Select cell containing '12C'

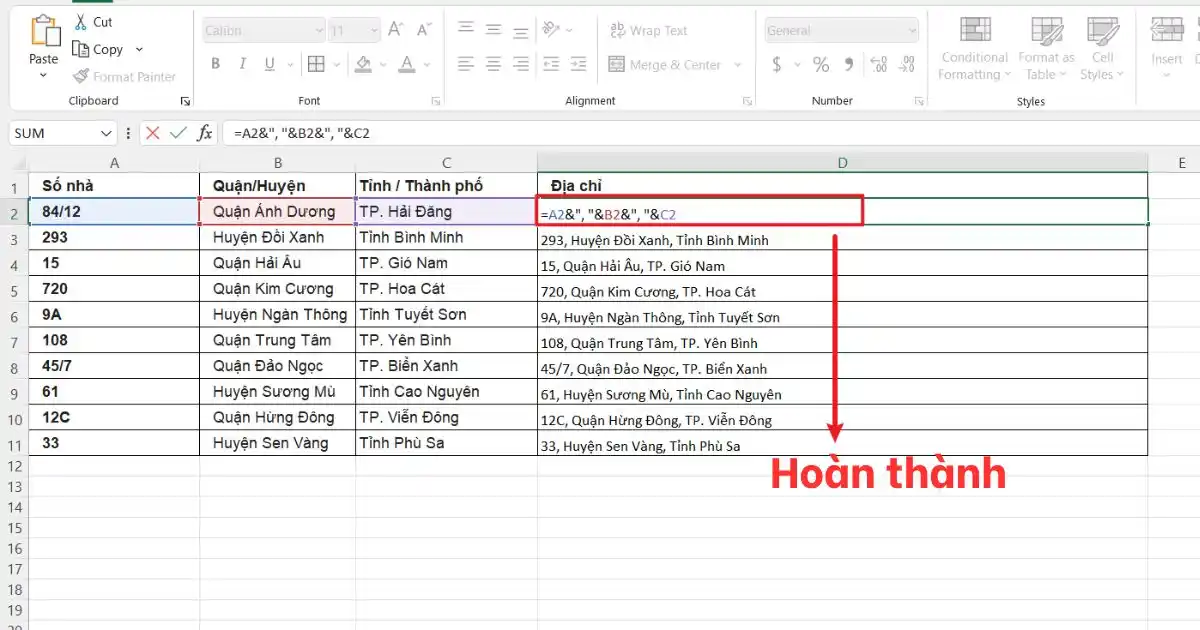coord(114,418)
